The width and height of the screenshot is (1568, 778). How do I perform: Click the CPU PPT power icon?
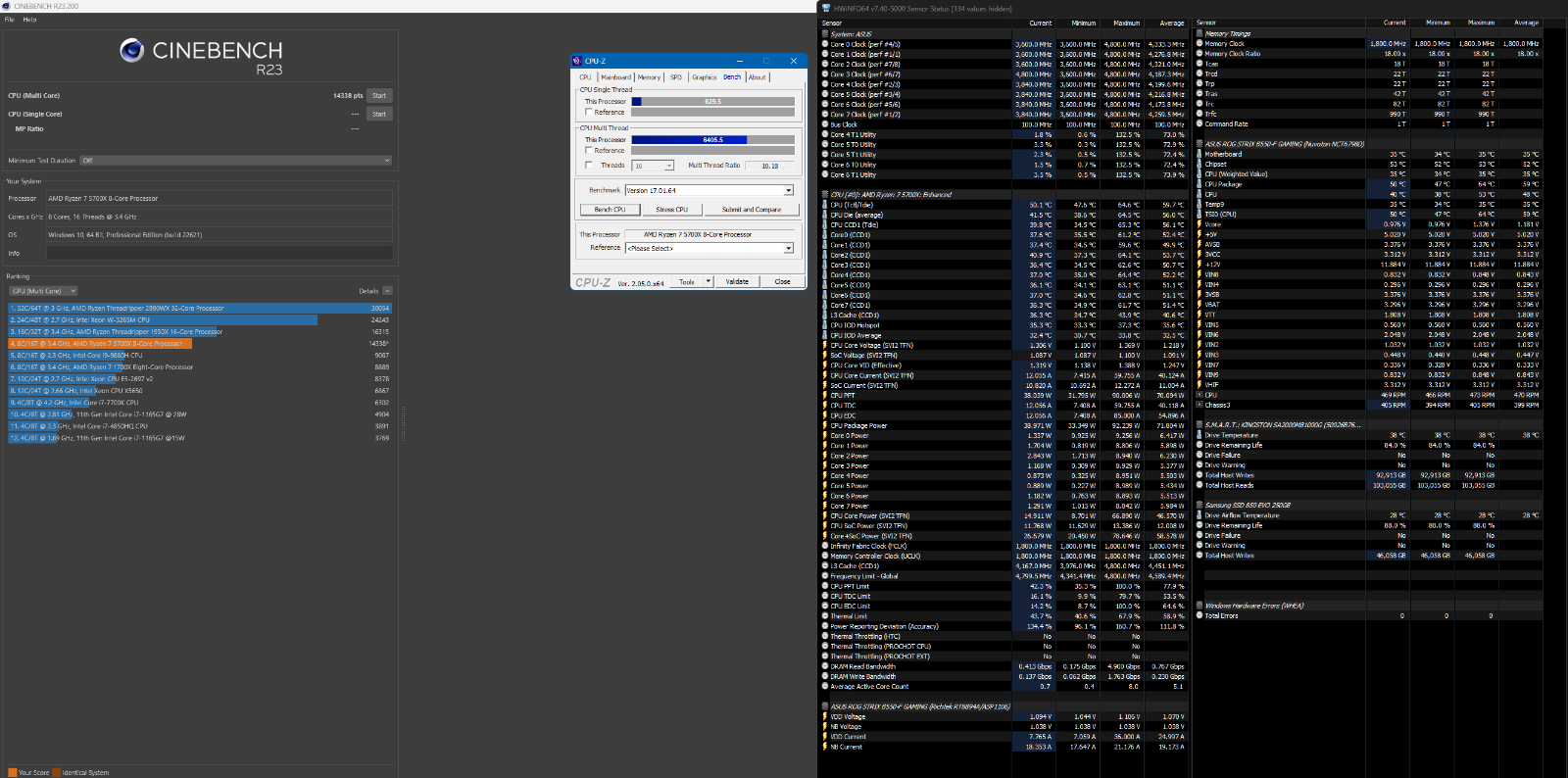825,395
